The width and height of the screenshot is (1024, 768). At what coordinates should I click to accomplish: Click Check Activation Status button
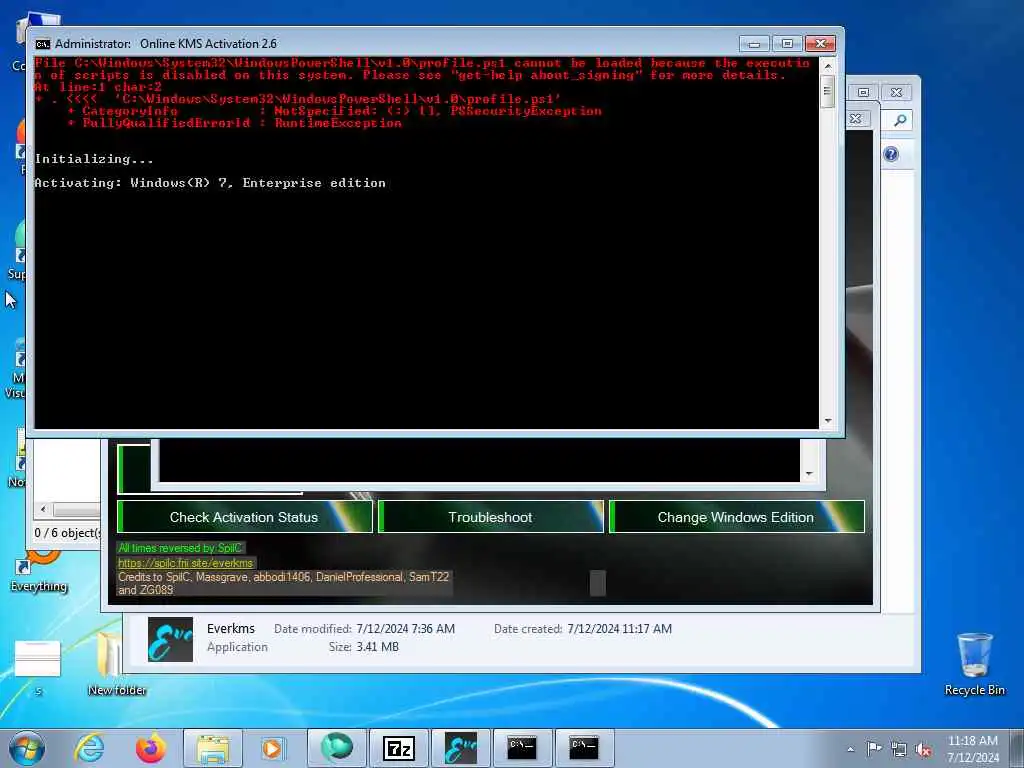pos(244,517)
